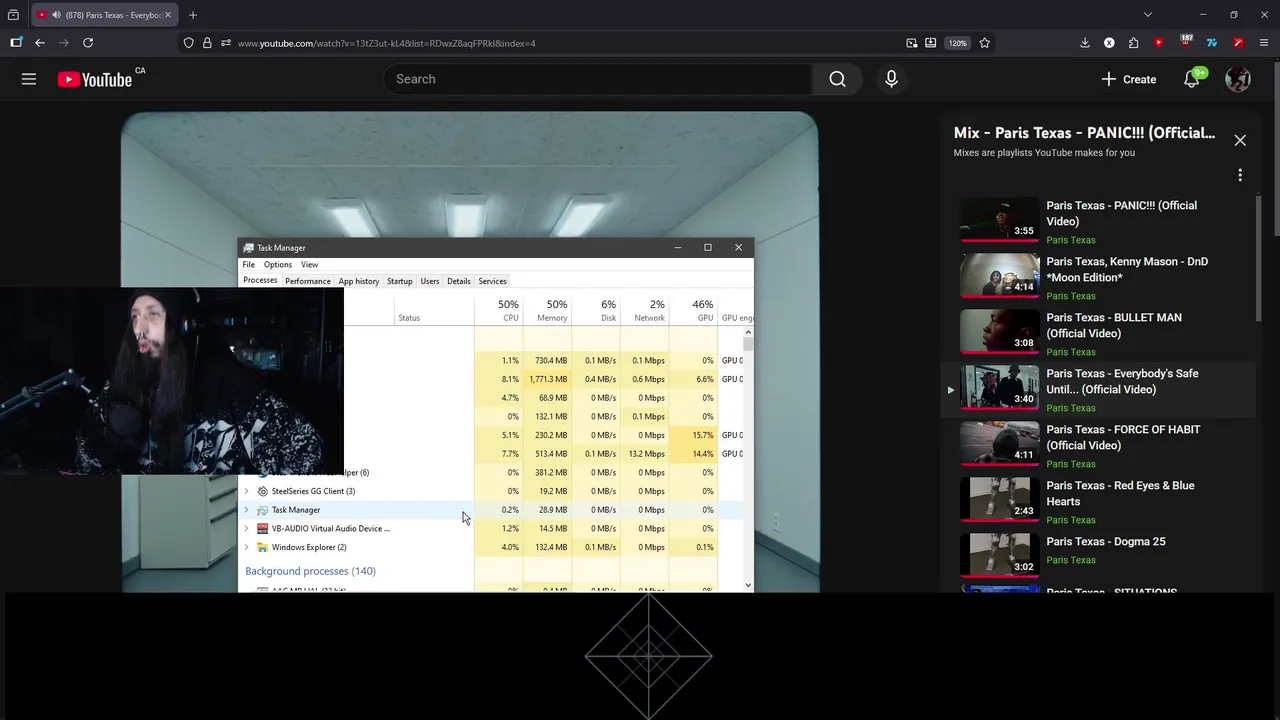Bookmark this page with the star icon
The width and height of the screenshot is (1280, 720).
point(985,43)
